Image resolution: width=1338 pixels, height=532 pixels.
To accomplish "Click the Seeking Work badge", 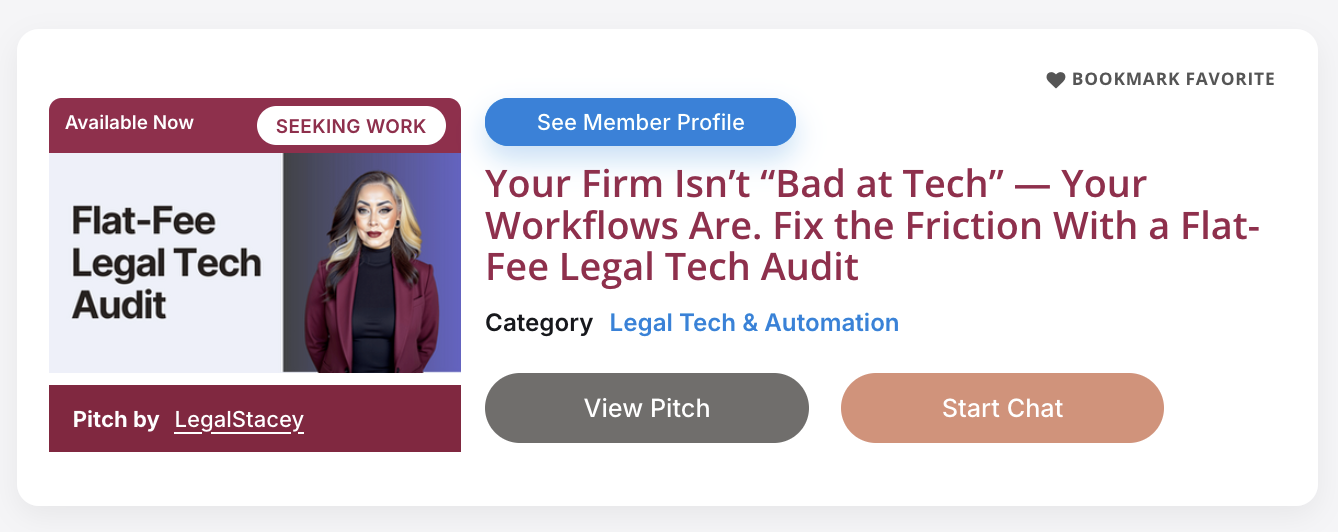I will pyautogui.click(x=351, y=126).
